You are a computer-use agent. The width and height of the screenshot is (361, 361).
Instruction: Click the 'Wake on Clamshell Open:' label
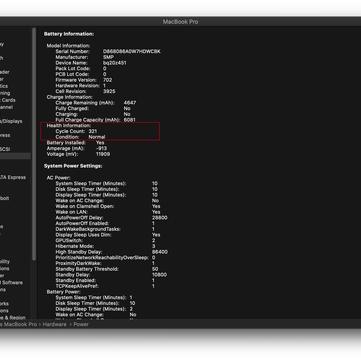tap(84, 206)
